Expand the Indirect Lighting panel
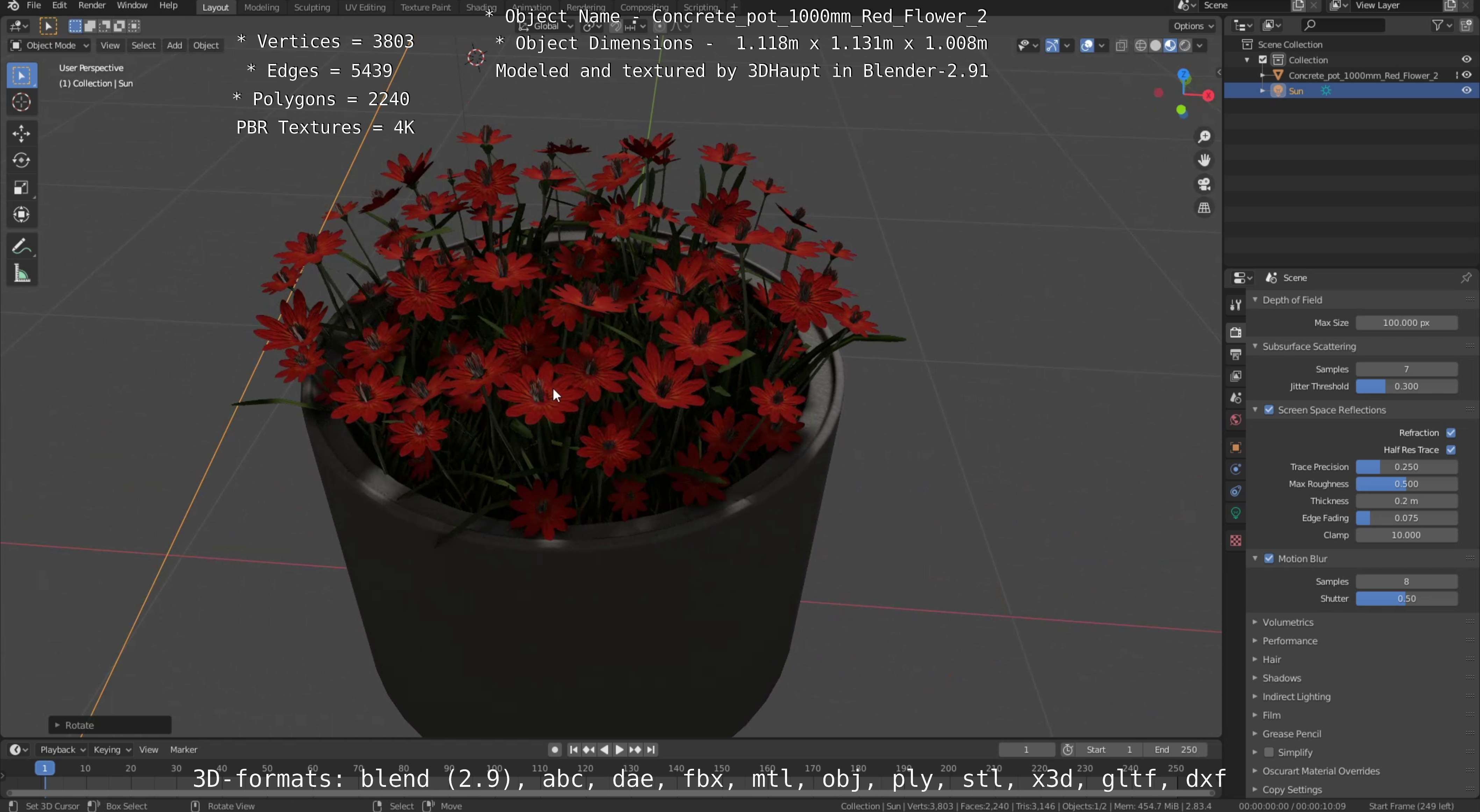Screen dimensions: 1480x812 point(1296,697)
